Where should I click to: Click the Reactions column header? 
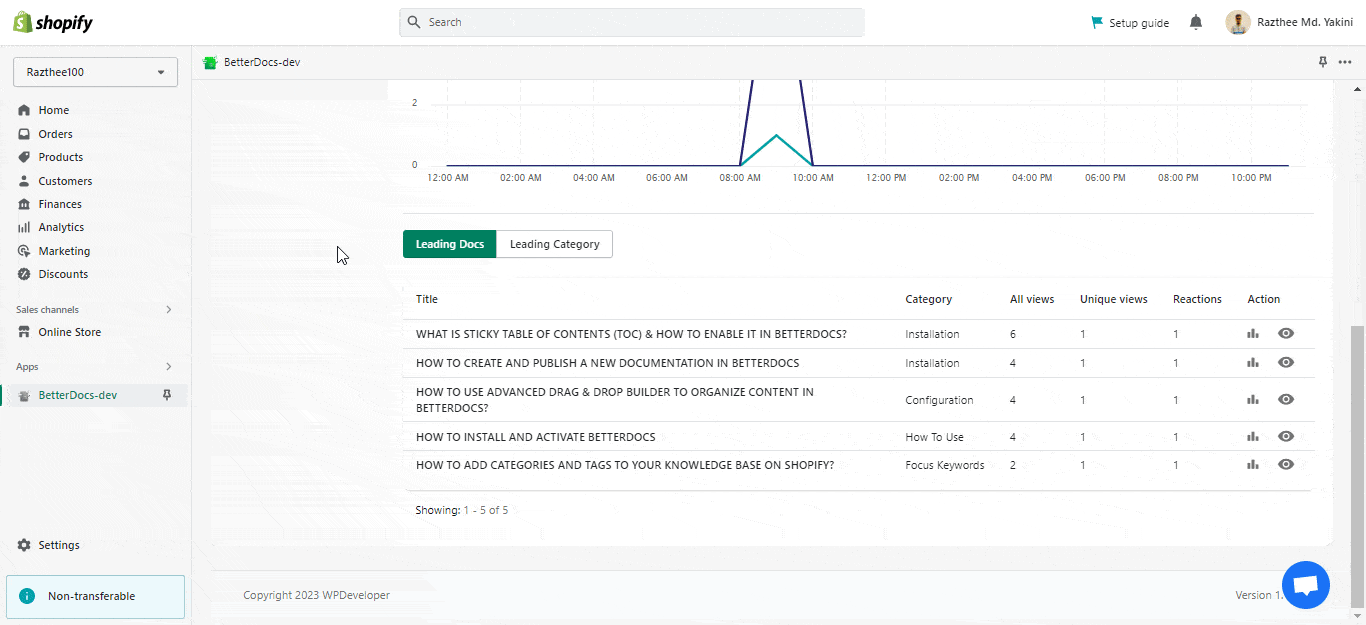coord(1198,299)
